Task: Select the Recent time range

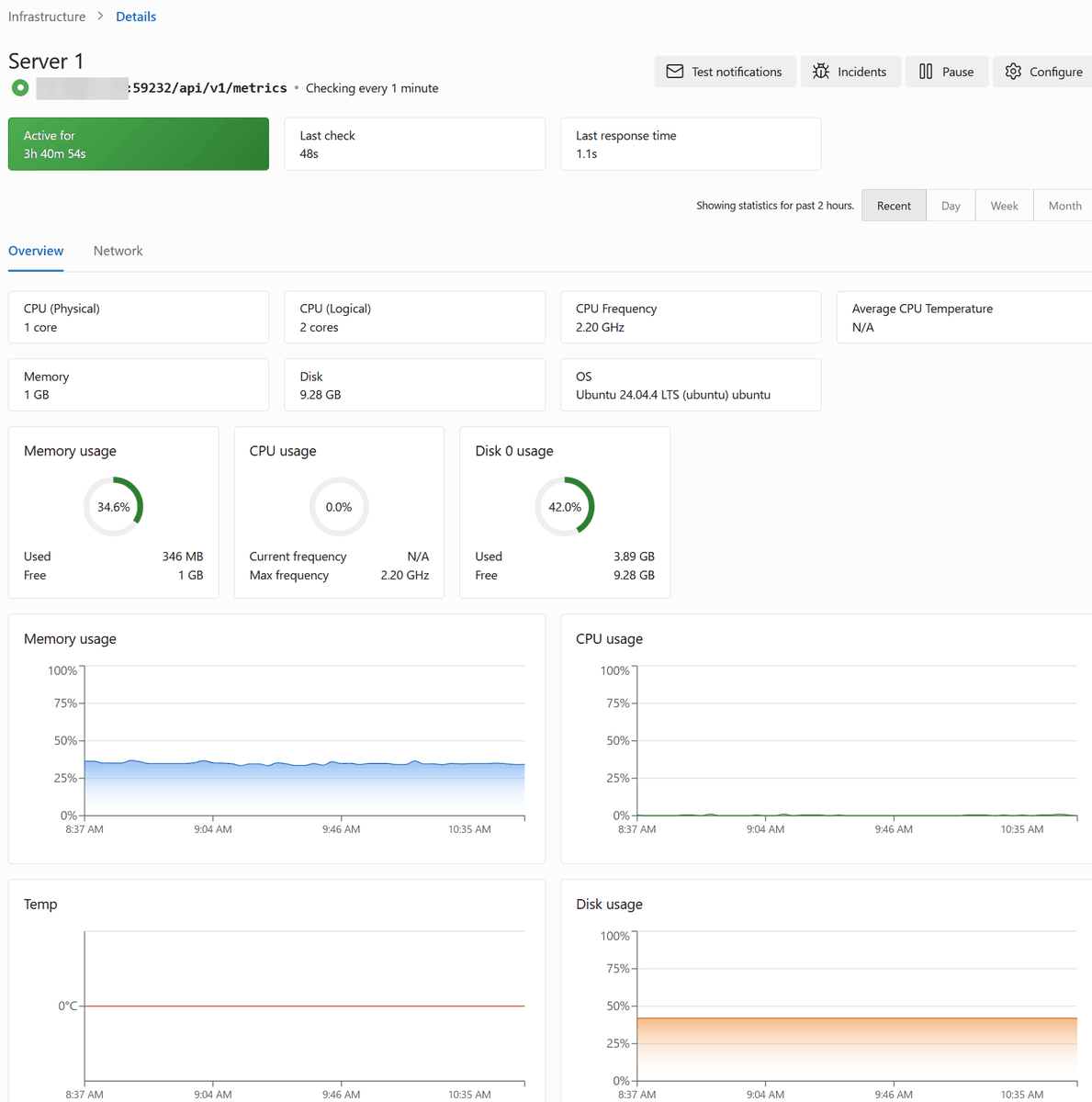Action: pyautogui.click(x=894, y=206)
